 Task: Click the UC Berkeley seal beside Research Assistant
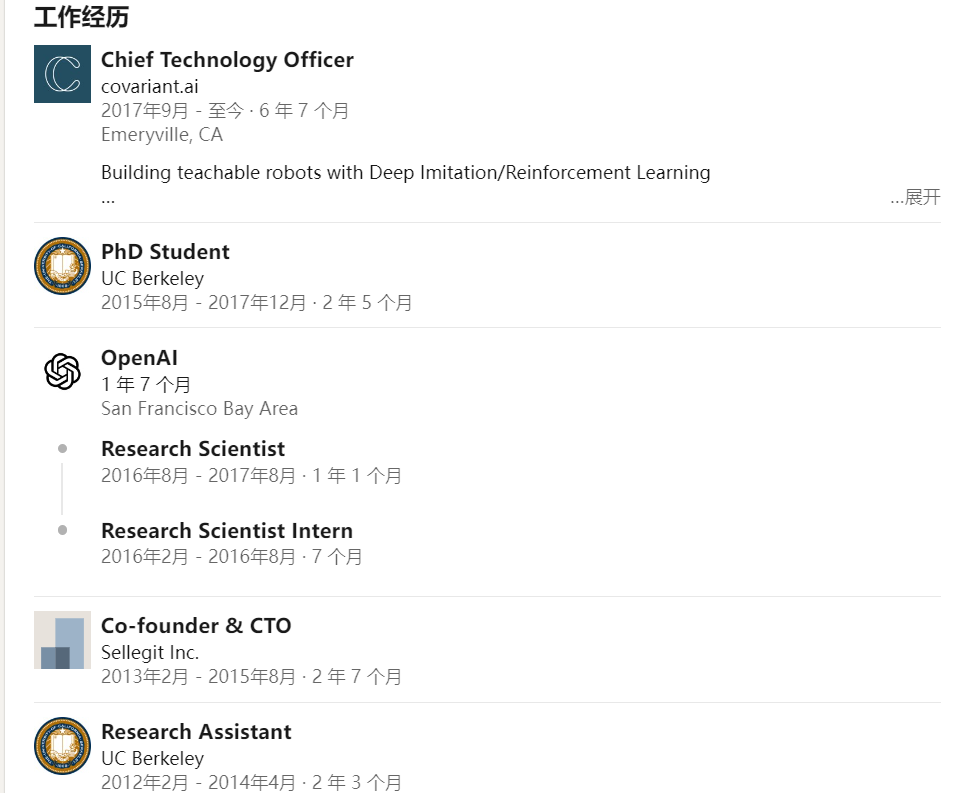click(x=62, y=746)
